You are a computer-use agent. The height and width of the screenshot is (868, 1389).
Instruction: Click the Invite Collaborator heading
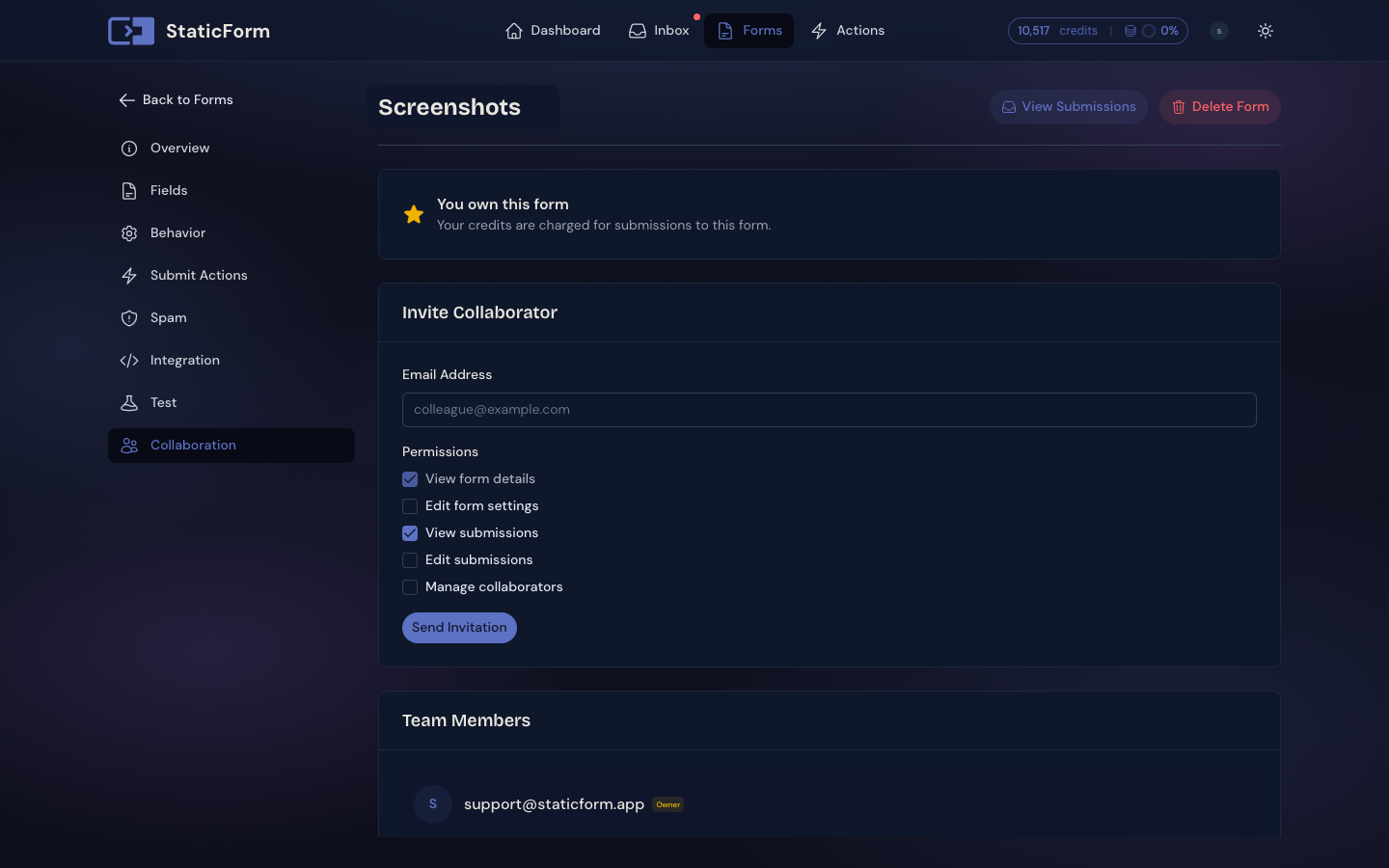pyautogui.click(x=479, y=312)
